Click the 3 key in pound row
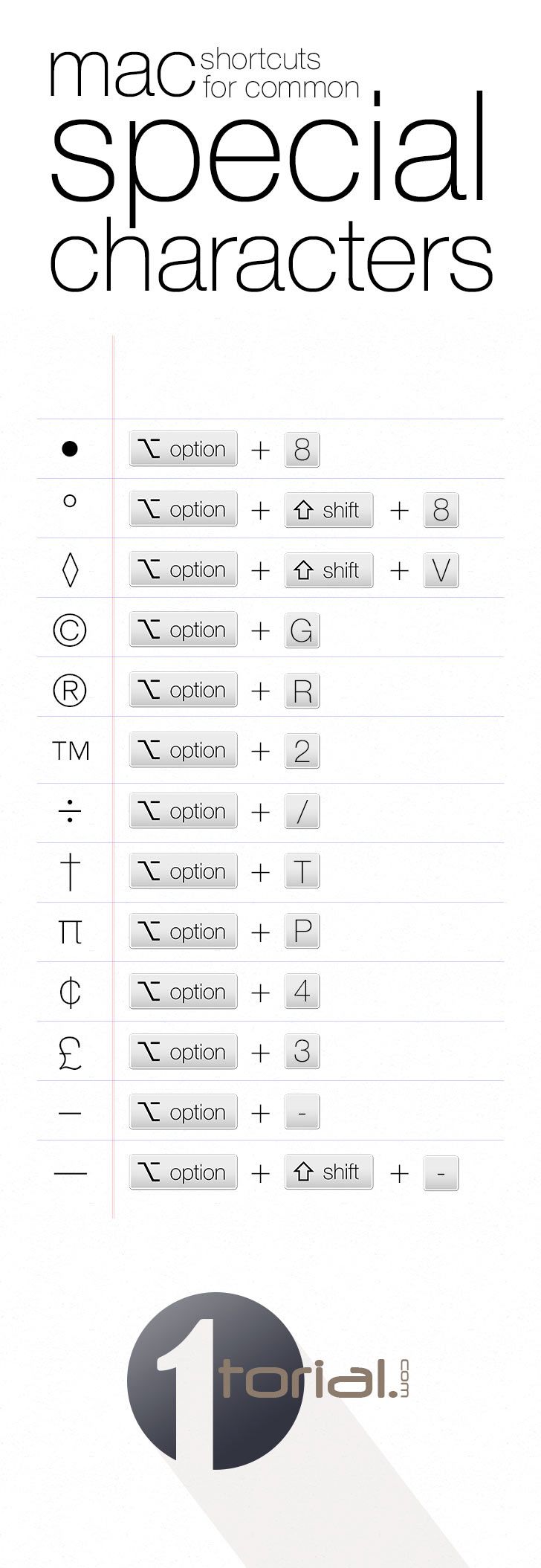 tap(302, 1052)
